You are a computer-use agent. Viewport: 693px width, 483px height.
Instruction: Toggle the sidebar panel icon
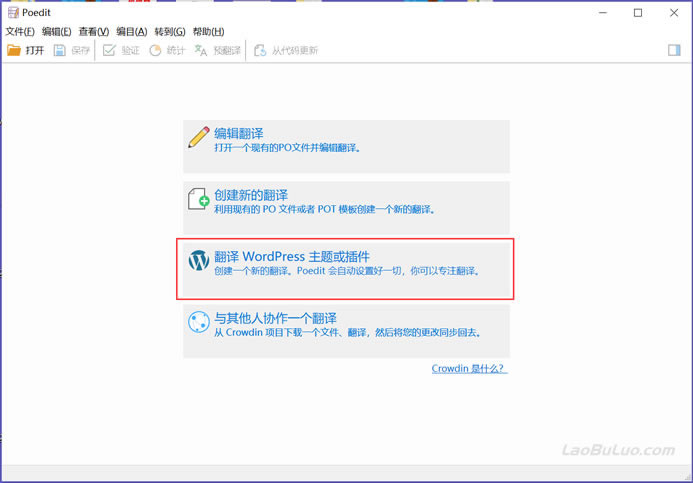(674, 50)
